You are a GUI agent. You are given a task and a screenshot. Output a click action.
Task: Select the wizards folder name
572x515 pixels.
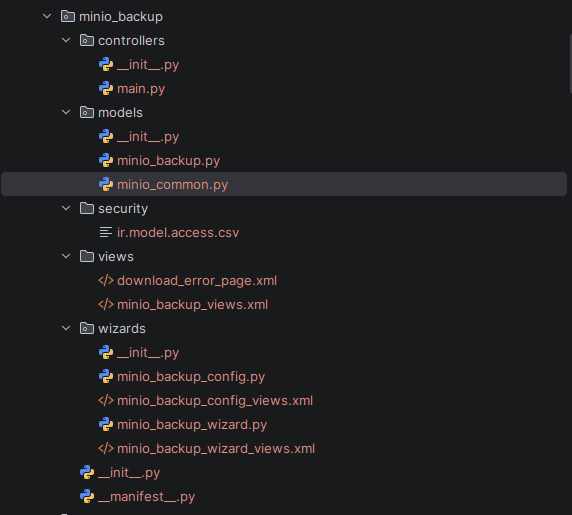tap(122, 328)
